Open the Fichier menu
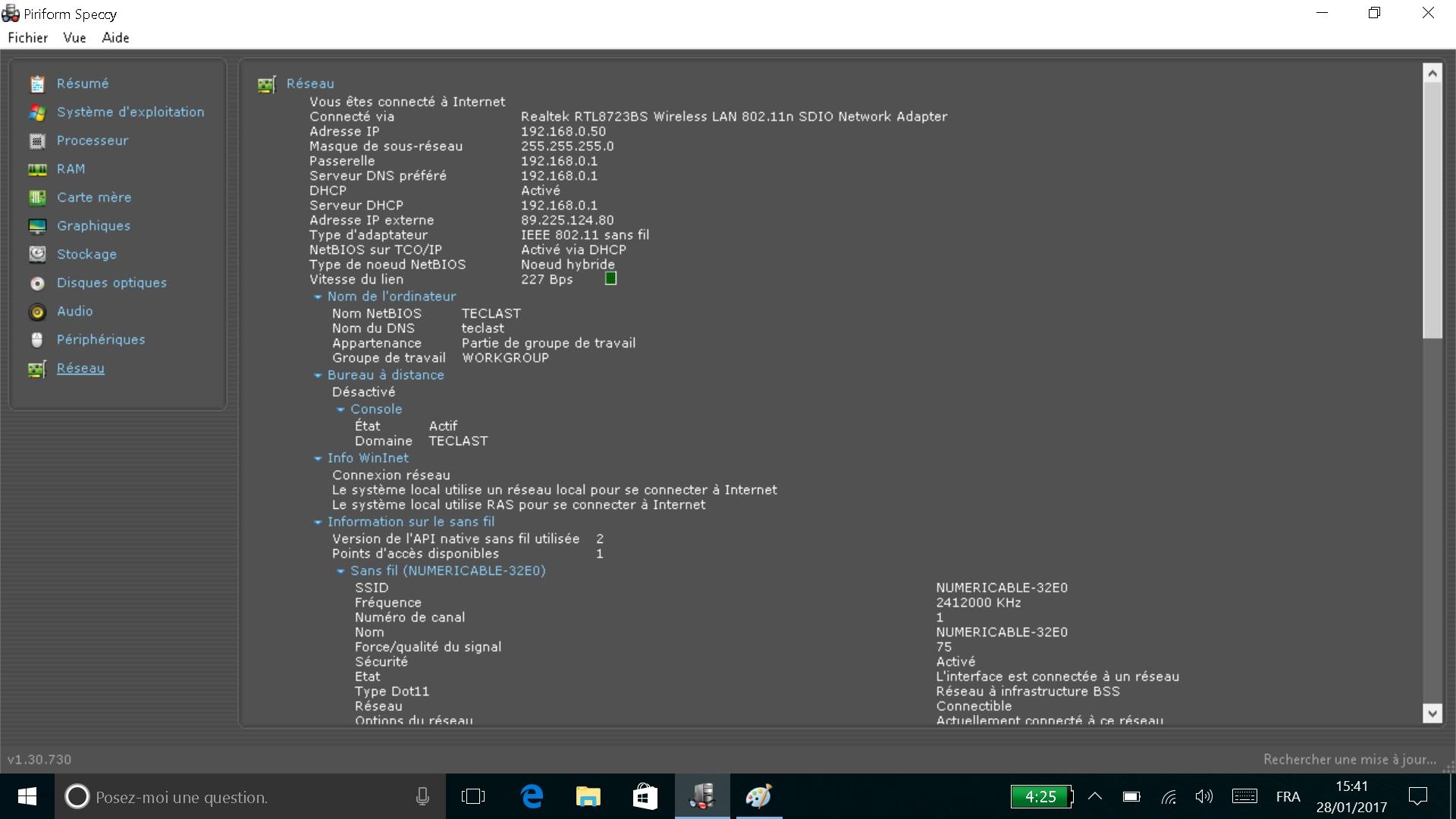The width and height of the screenshot is (1456, 819). (28, 38)
